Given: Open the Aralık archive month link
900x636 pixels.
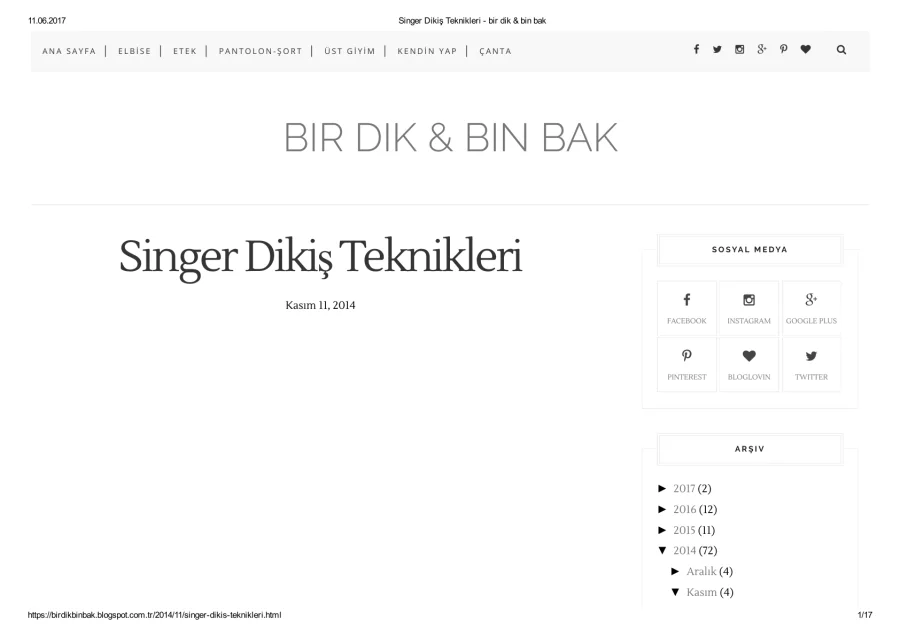Looking at the screenshot, I should (x=701, y=571).
